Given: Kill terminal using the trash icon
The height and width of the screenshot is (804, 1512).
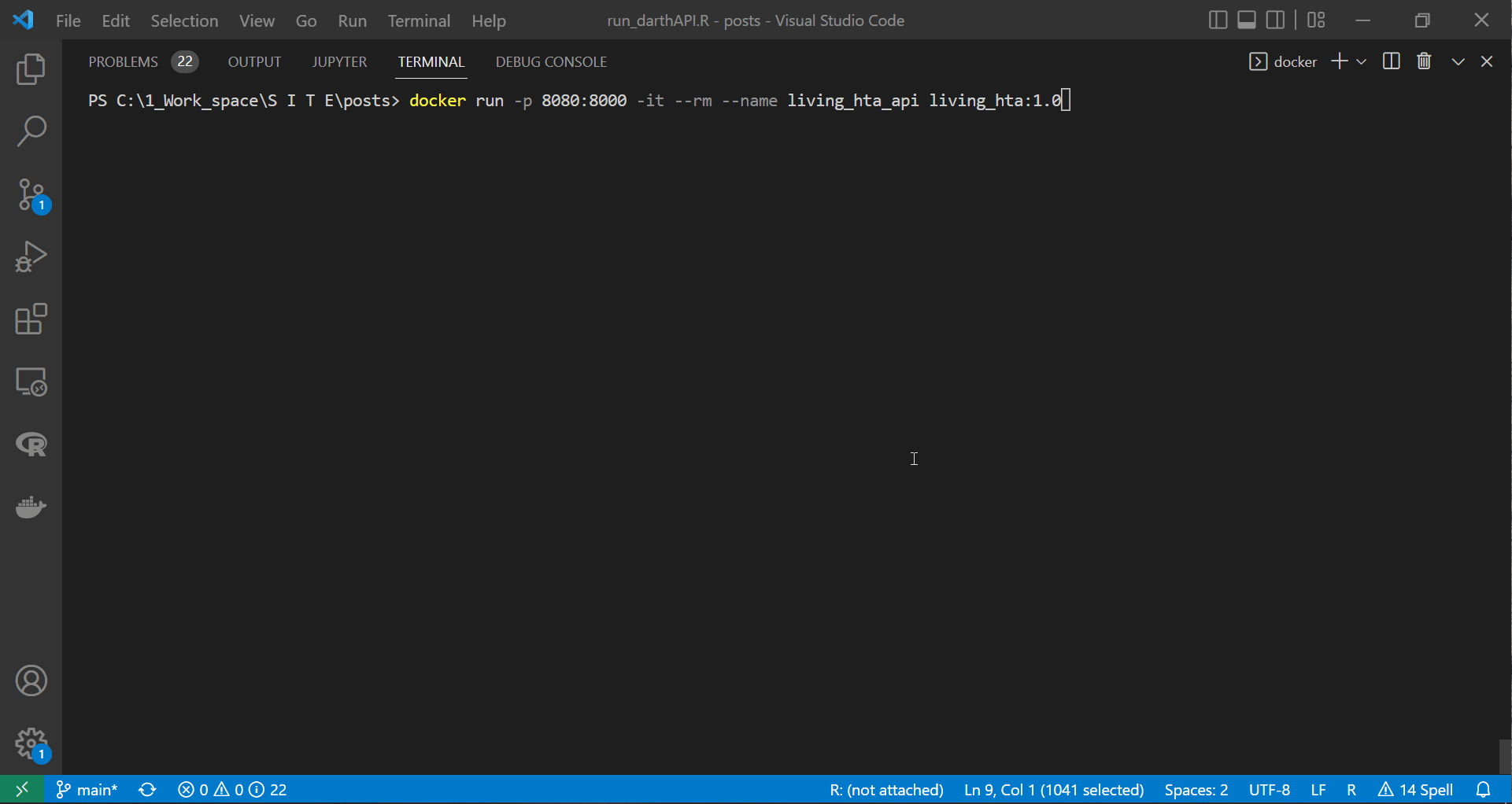Looking at the screenshot, I should coord(1424,61).
